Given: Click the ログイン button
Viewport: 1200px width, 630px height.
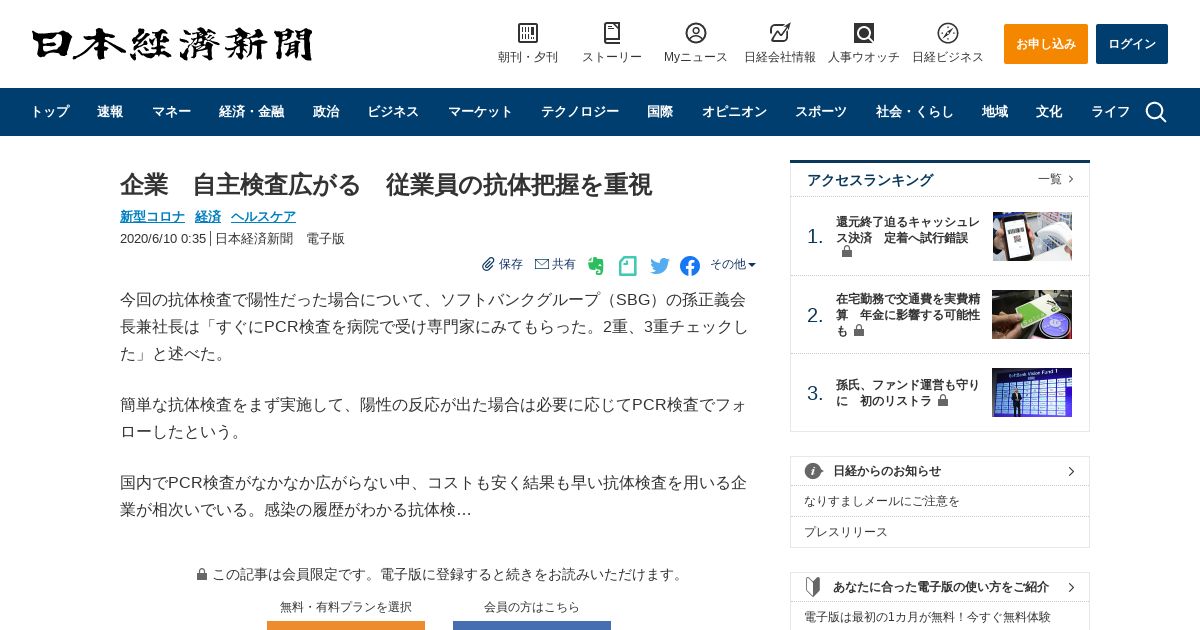Looking at the screenshot, I should point(1132,44).
